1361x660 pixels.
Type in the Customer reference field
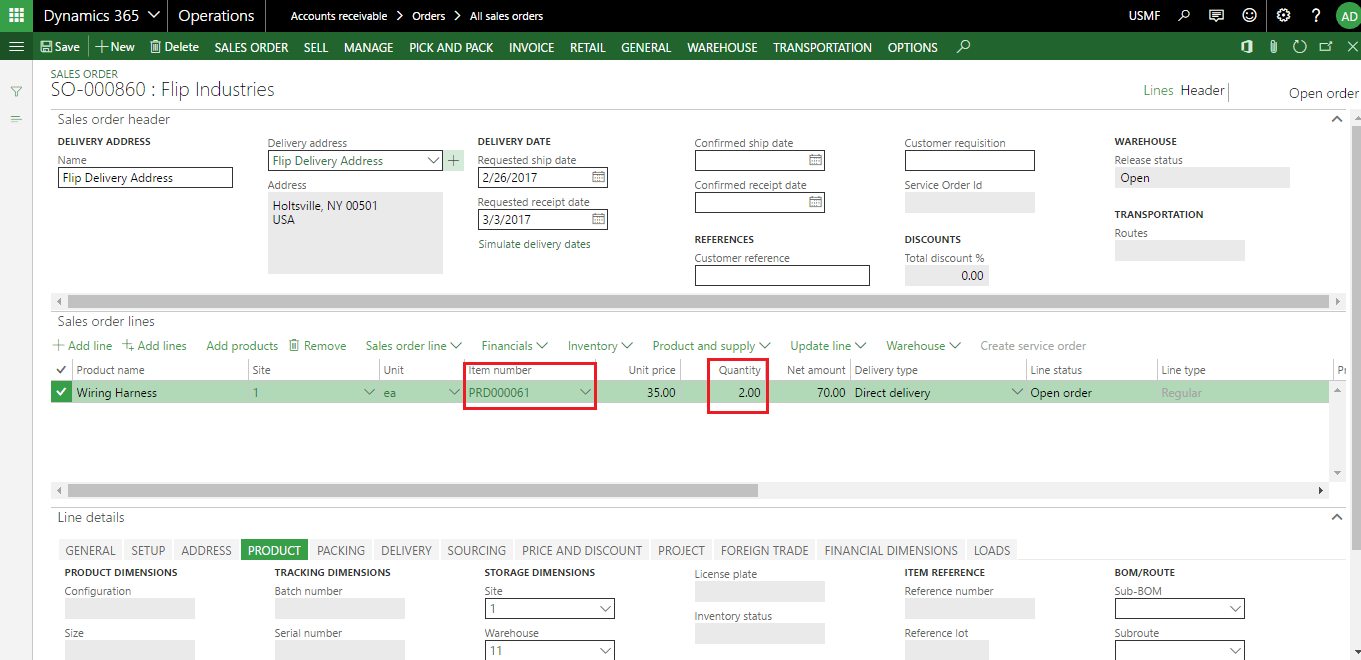[782, 276]
